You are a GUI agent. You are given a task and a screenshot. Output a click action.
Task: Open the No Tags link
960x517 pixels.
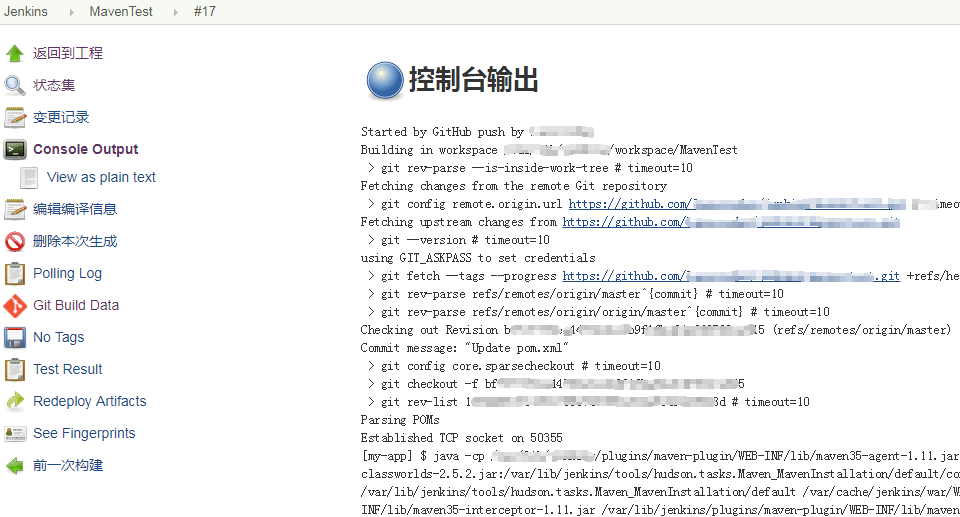(59, 337)
